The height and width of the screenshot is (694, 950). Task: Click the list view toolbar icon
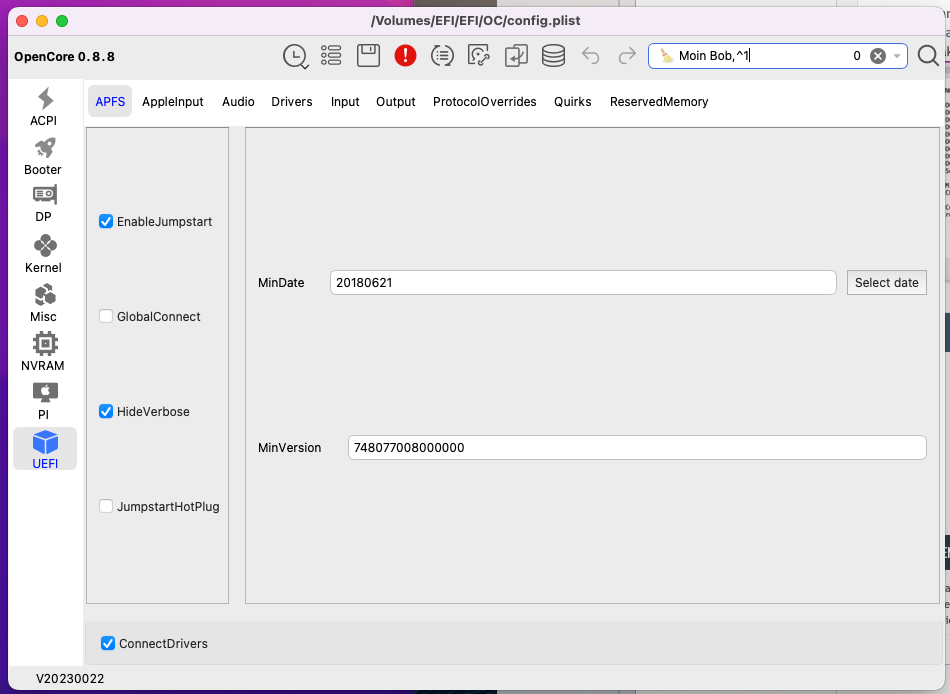331,56
